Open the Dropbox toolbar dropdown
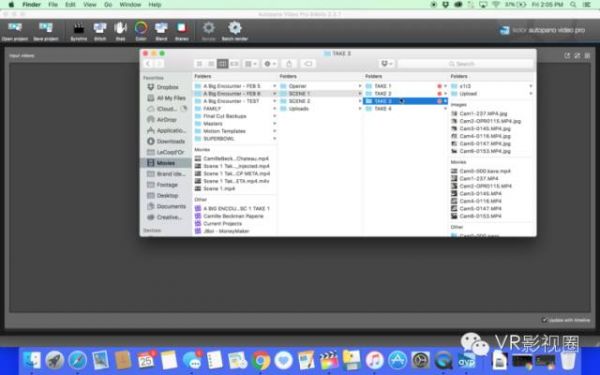The width and height of the screenshot is (600, 375). [387, 64]
